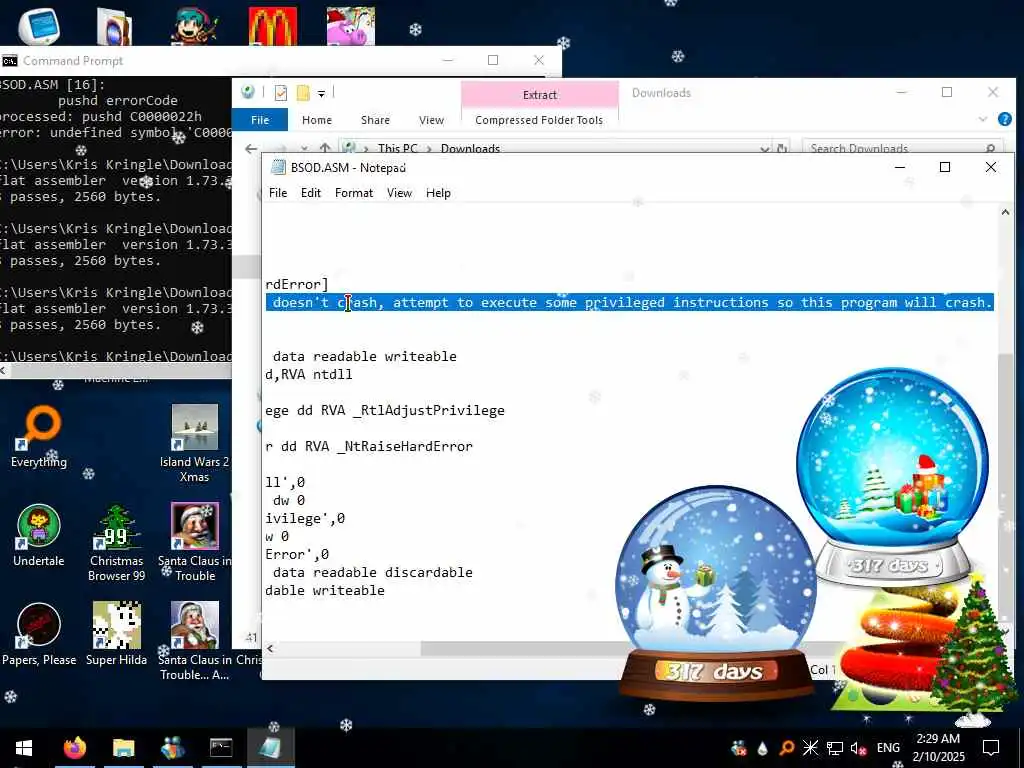Switch to Notepad taskbar button
The width and height of the screenshot is (1024, 768).
point(270,748)
